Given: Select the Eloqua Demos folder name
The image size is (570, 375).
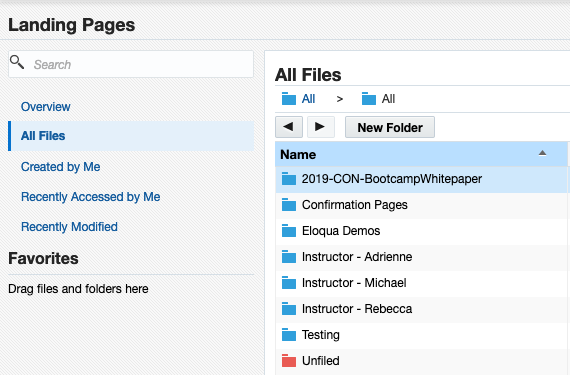Looking at the screenshot, I should [x=341, y=231].
